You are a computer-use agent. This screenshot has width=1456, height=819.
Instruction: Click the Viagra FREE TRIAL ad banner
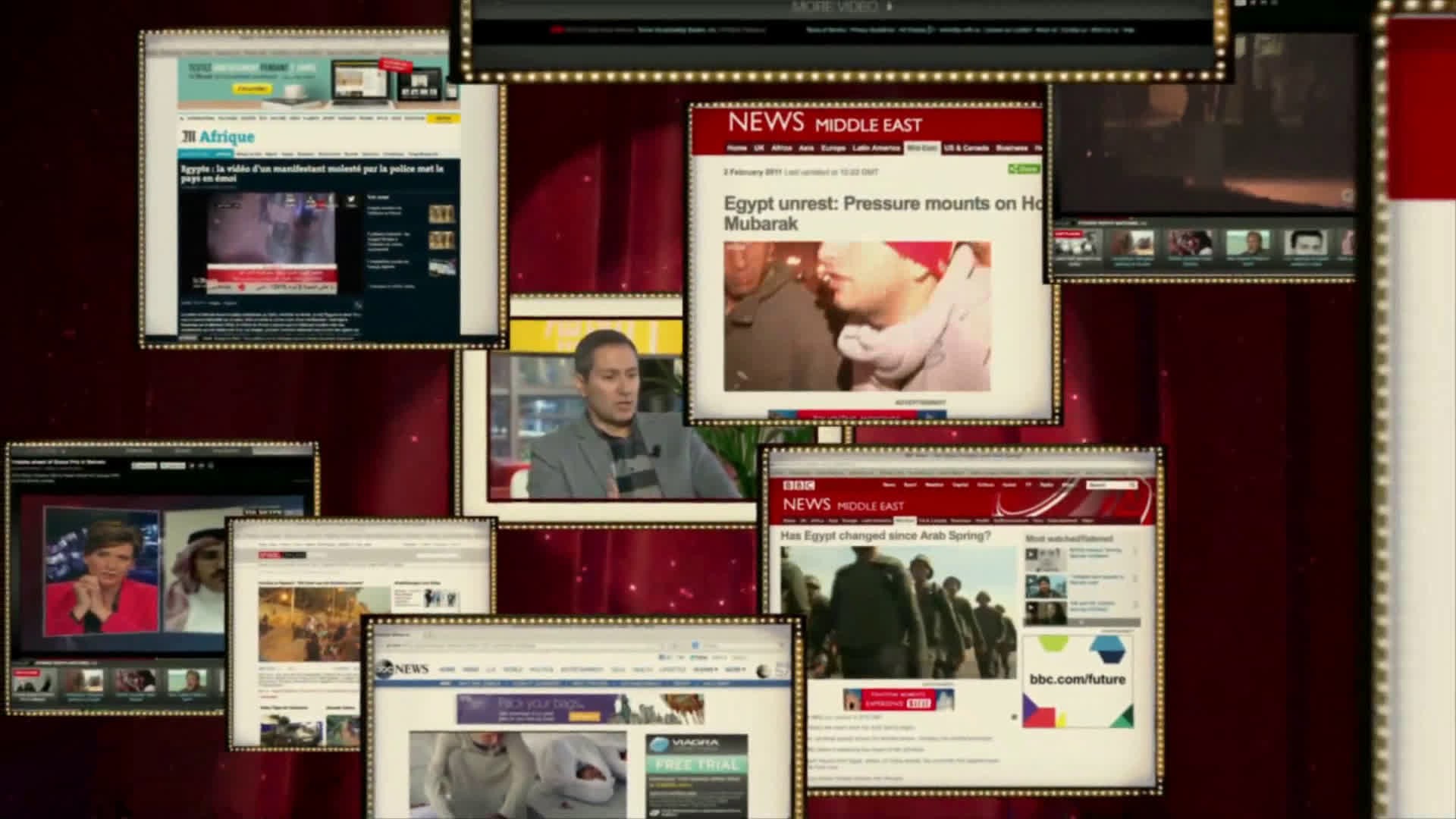point(696,764)
